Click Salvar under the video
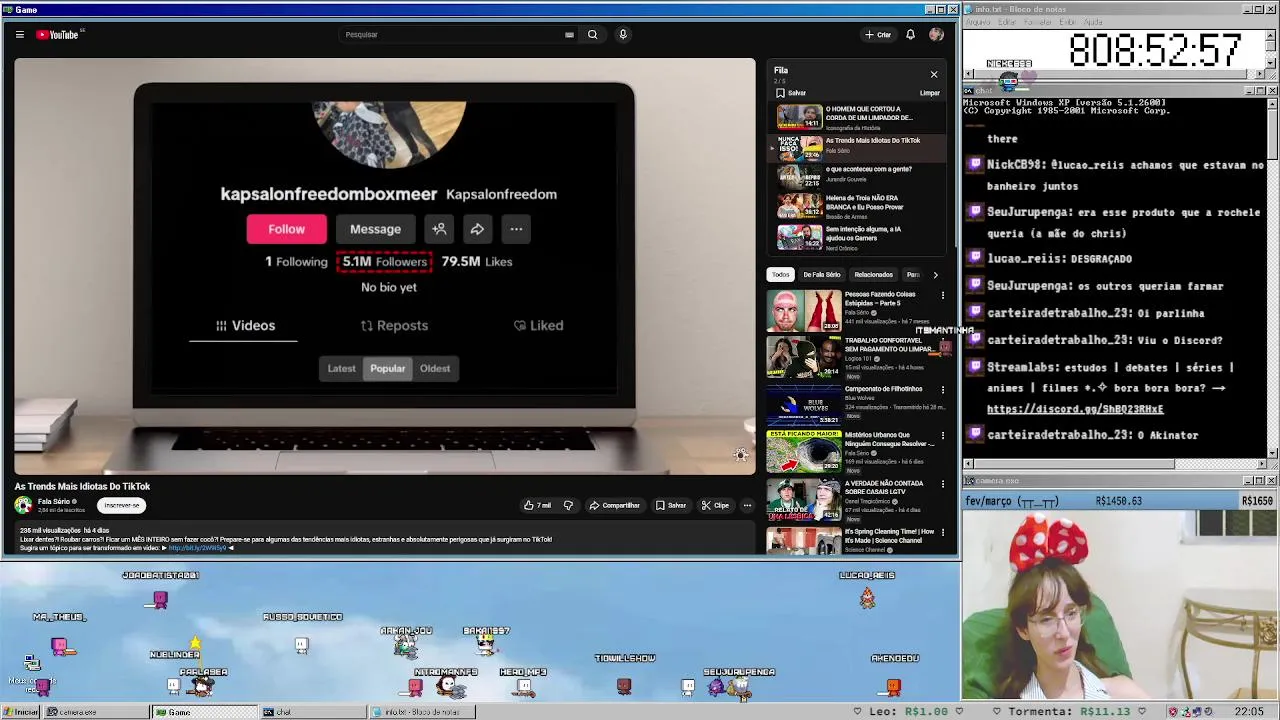 671,506
